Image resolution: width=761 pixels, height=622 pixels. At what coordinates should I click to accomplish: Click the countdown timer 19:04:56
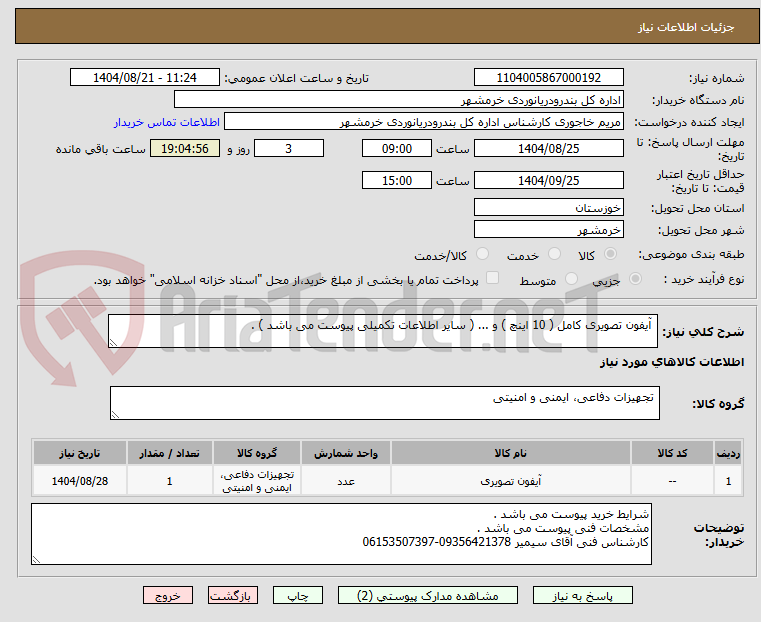185,148
